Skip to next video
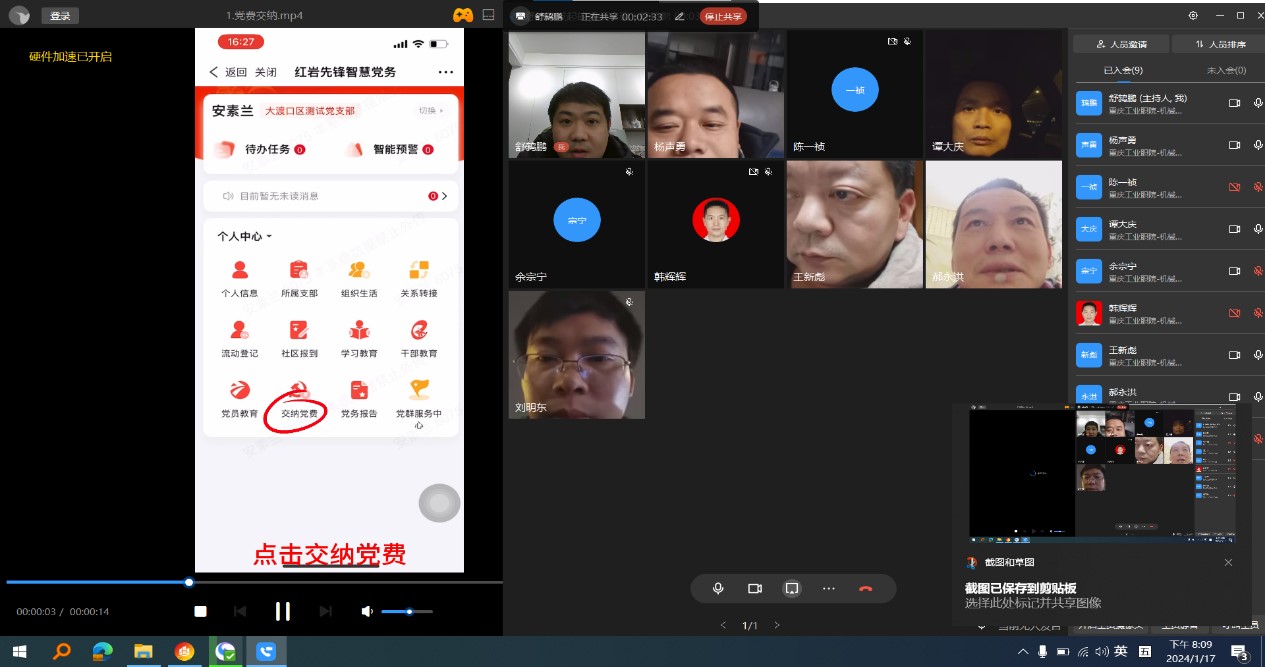 tap(326, 611)
